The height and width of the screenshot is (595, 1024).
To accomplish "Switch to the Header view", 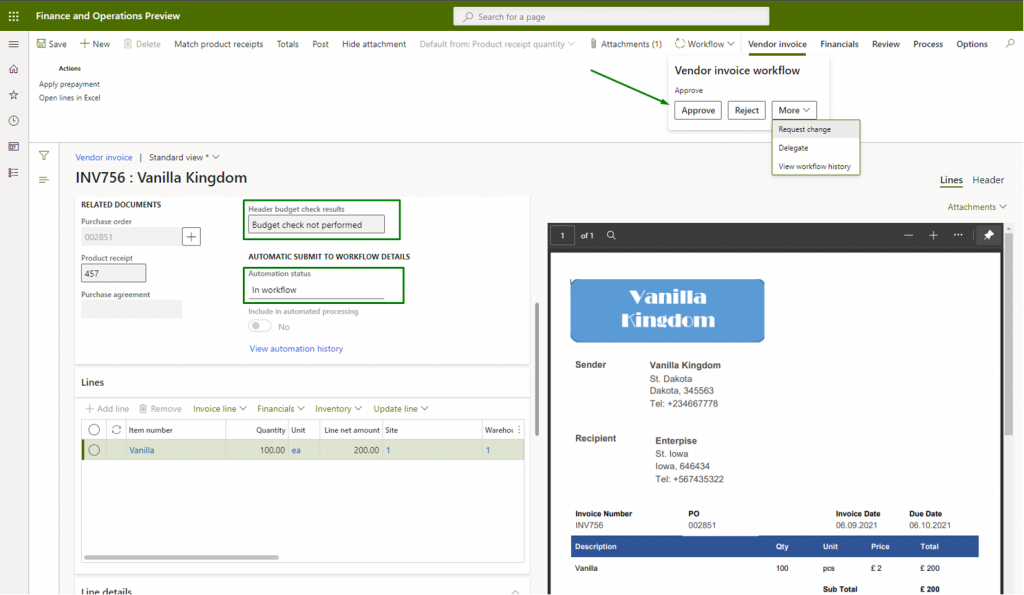I will click(x=988, y=180).
